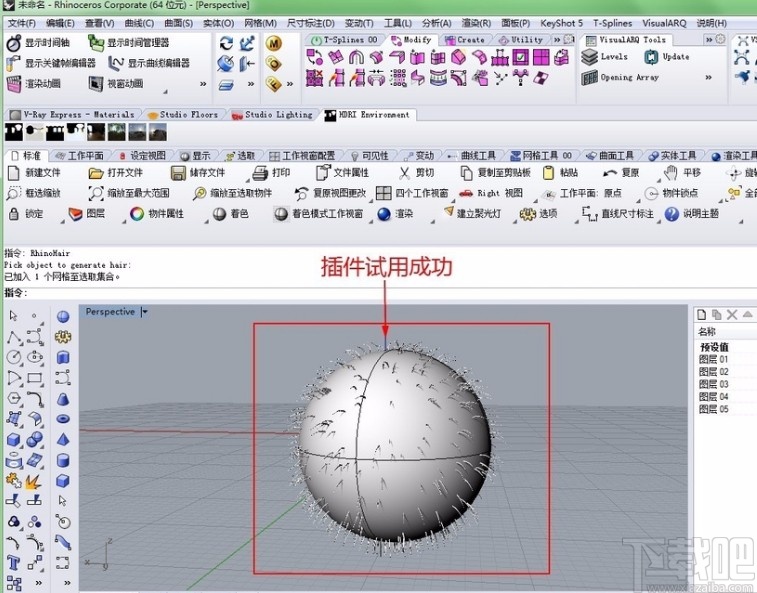
Task: Click the 粘贴 paste icon
Action: click(x=548, y=173)
